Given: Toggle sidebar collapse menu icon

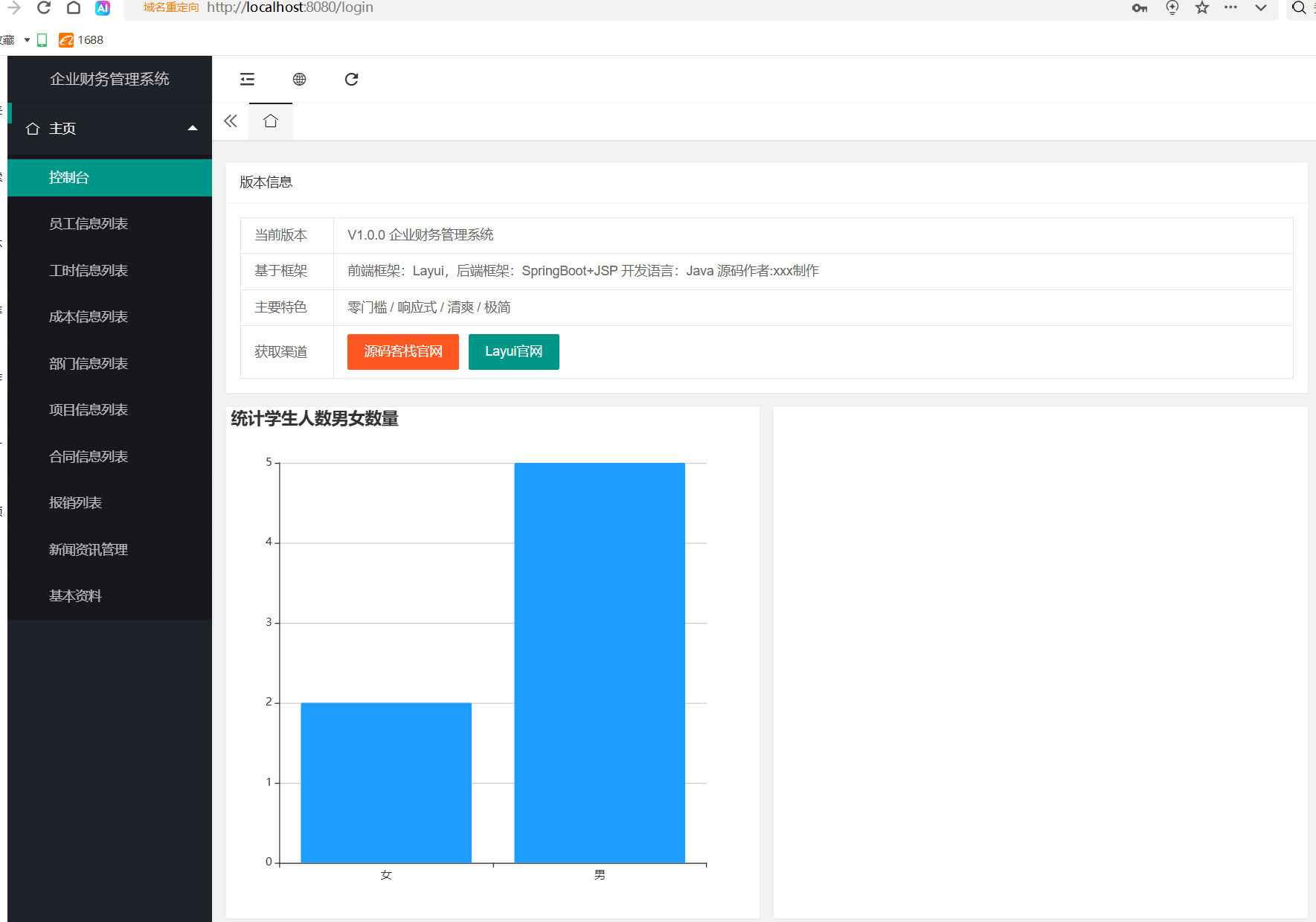Looking at the screenshot, I should click(x=247, y=80).
